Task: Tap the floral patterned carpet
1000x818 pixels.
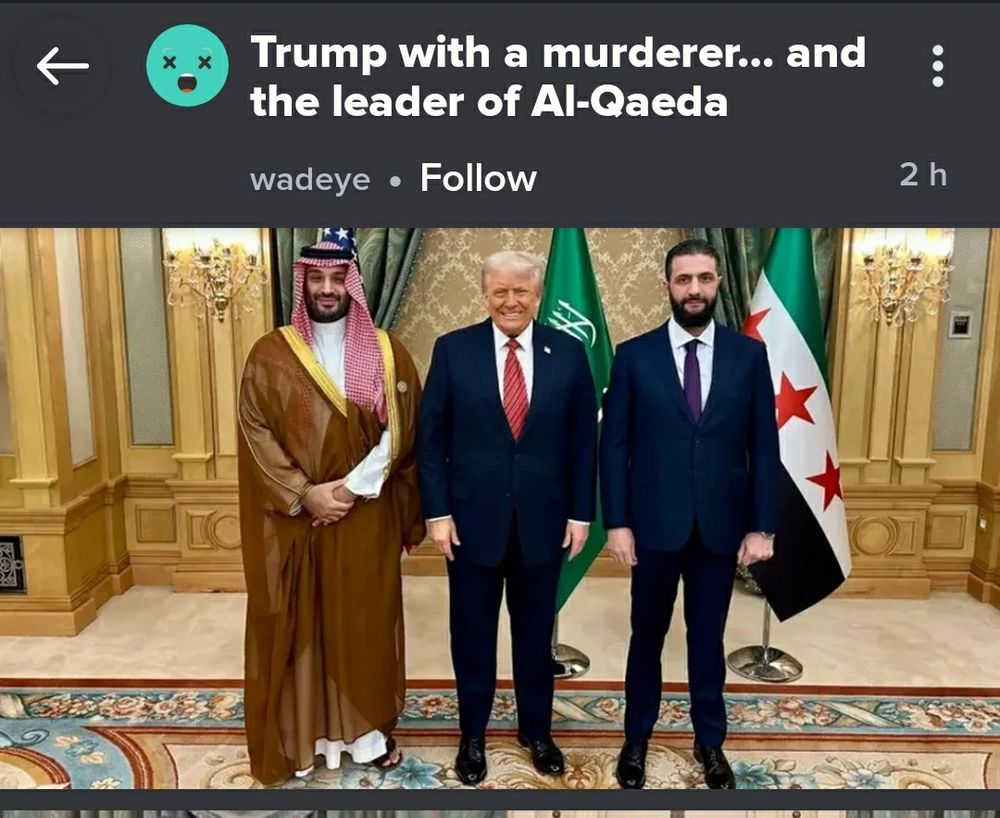Action: click(x=500, y=740)
